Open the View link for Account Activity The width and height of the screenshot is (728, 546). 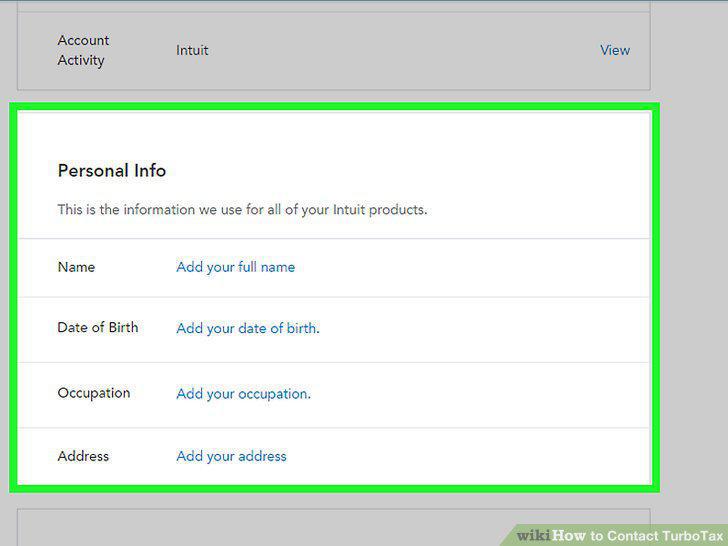click(615, 50)
